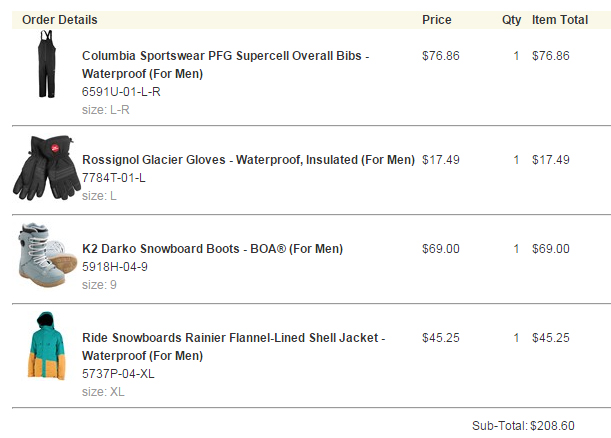The image size is (611, 438).
Task: Click the Qty column header
Action: pyautogui.click(x=511, y=20)
